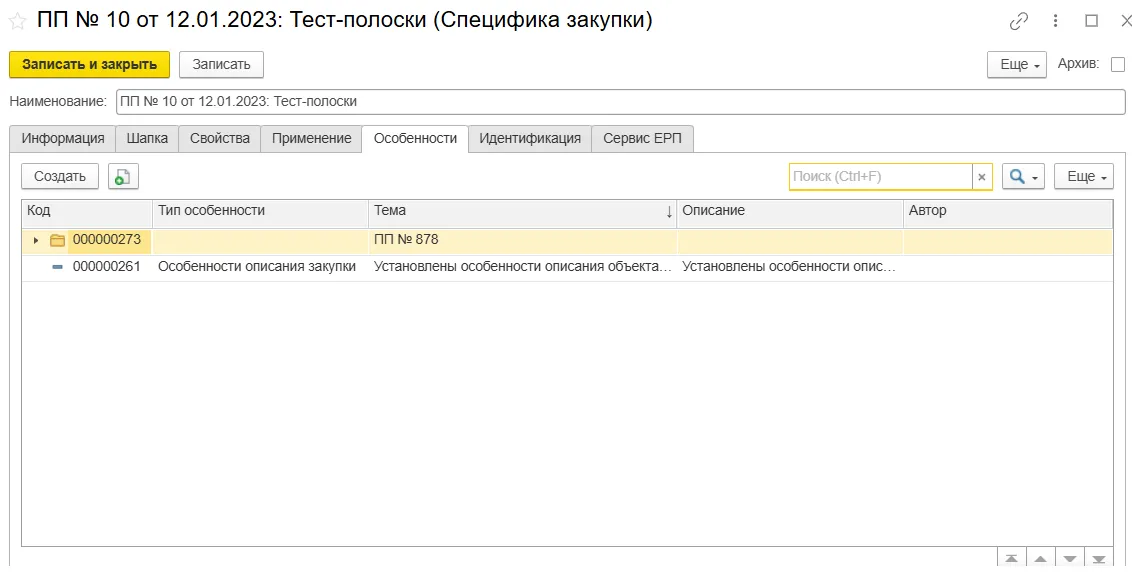This screenshot has height=574, width=1132.
Task: Go to the Применение tab
Action: [x=311, y=139]
